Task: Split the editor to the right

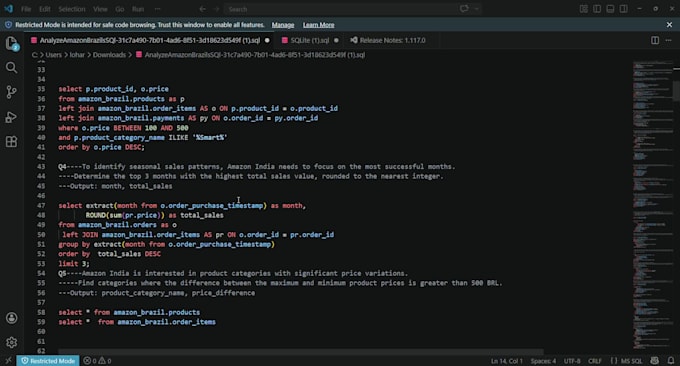Action: click(655, 40)
